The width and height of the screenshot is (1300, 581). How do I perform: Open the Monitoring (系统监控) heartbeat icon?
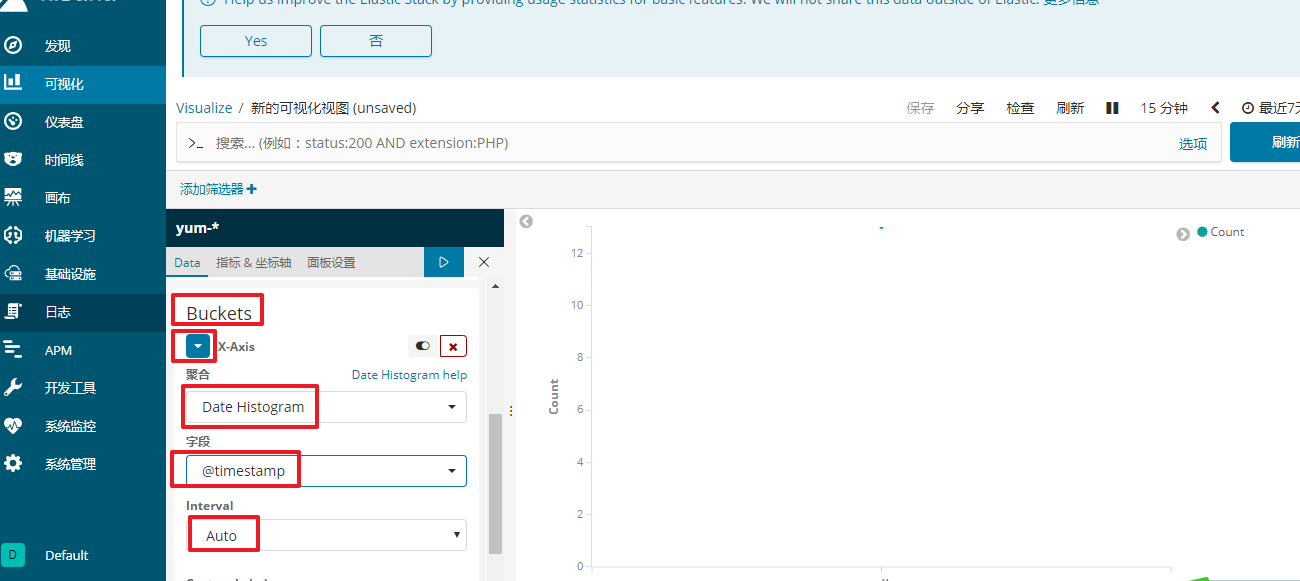click(13, 425)
